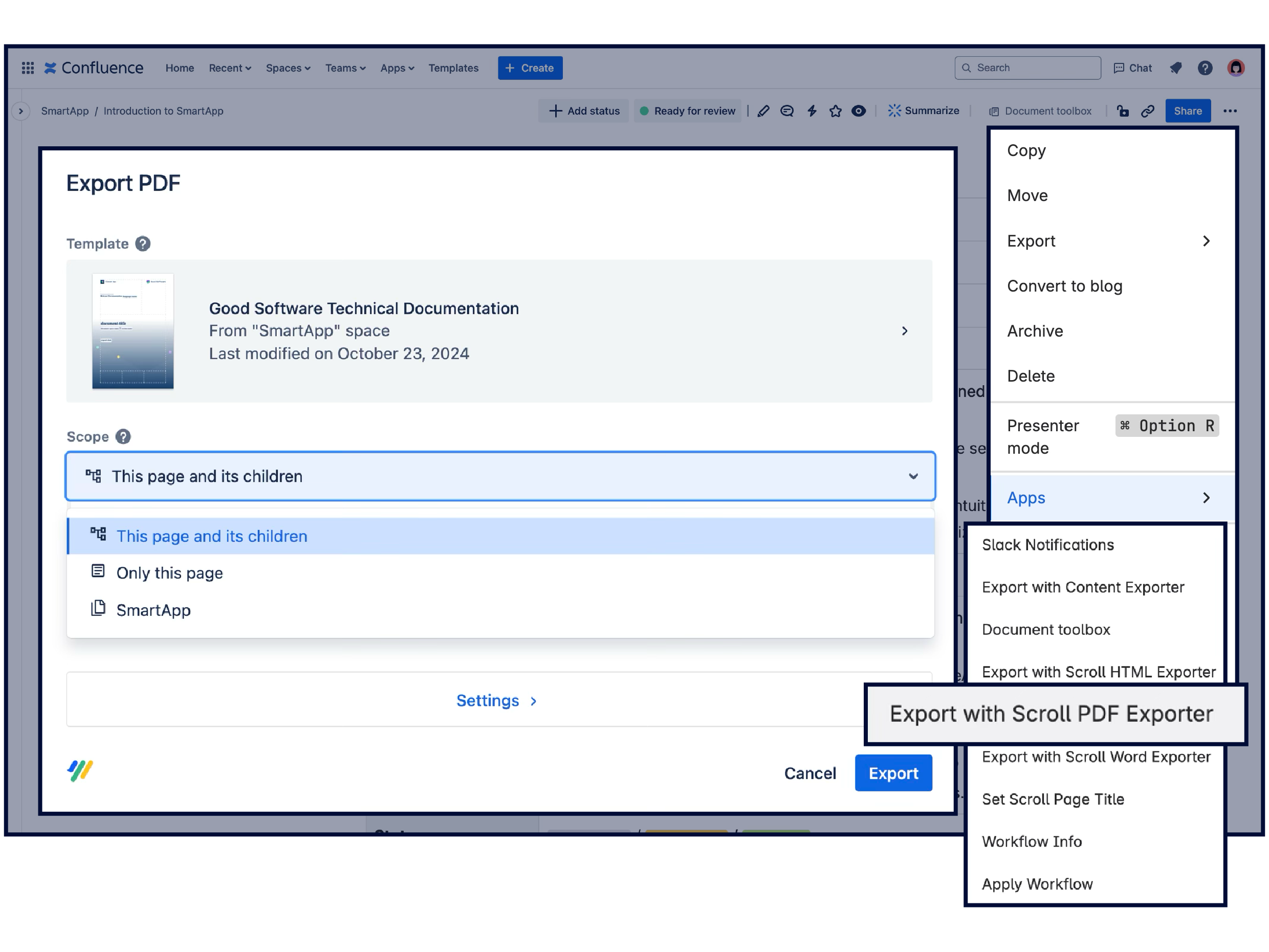Viewport: 1269px width, 952px height.
Task: Open Templates in navigation
Action: (453, 68)
